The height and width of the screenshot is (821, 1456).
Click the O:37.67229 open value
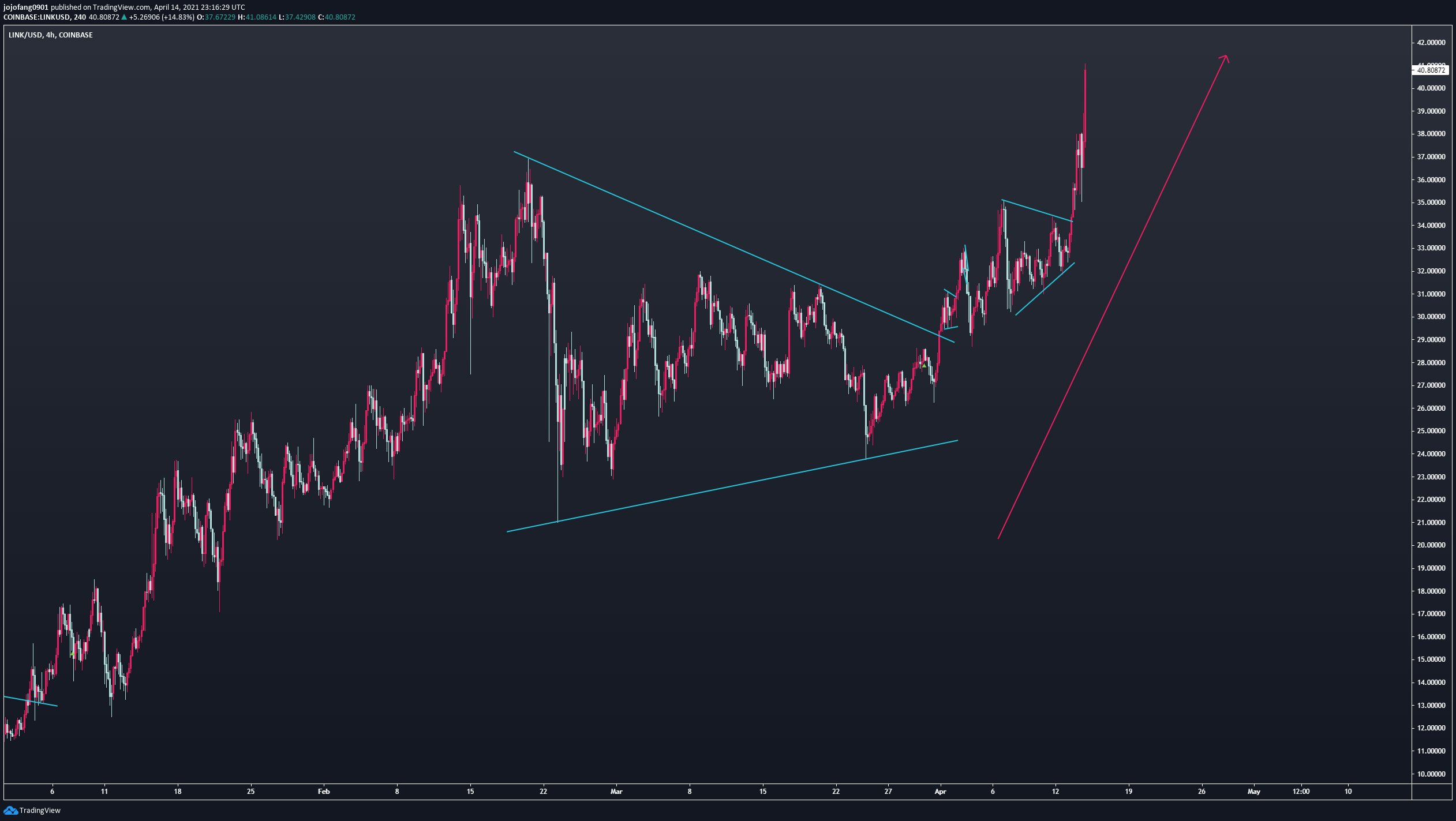[x=216, y=17]
